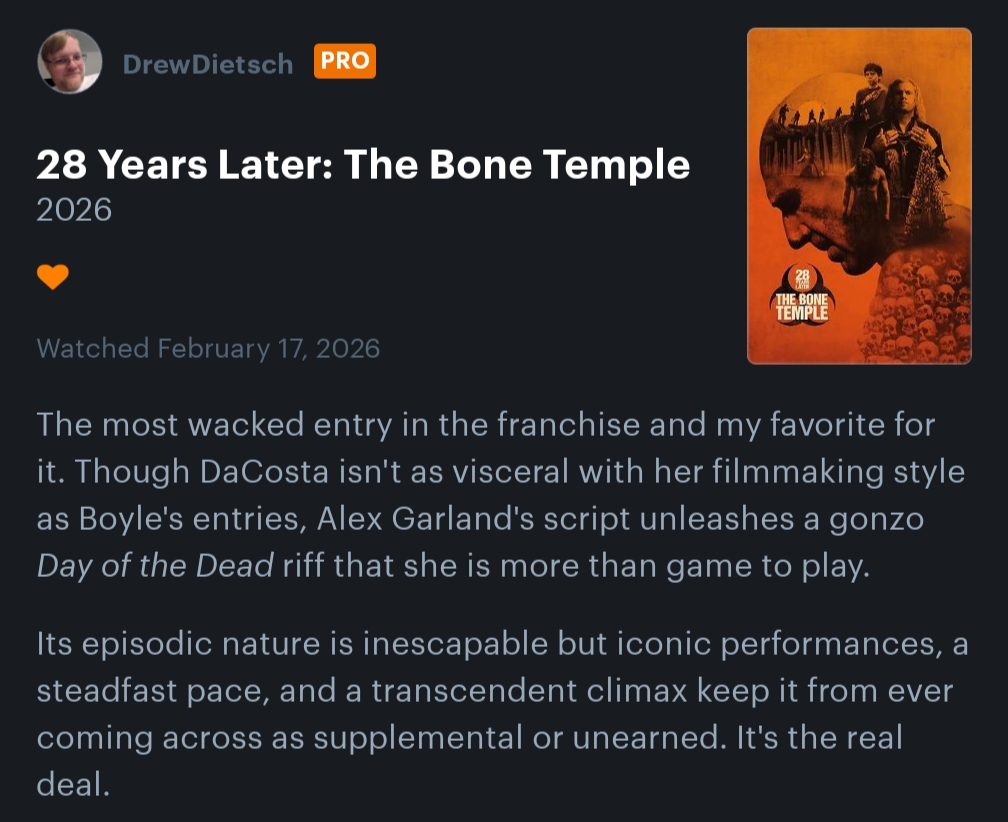1008x822 pixels.
Task: Click the Bone Temple title text on the poster
Action: click(802, 308)
